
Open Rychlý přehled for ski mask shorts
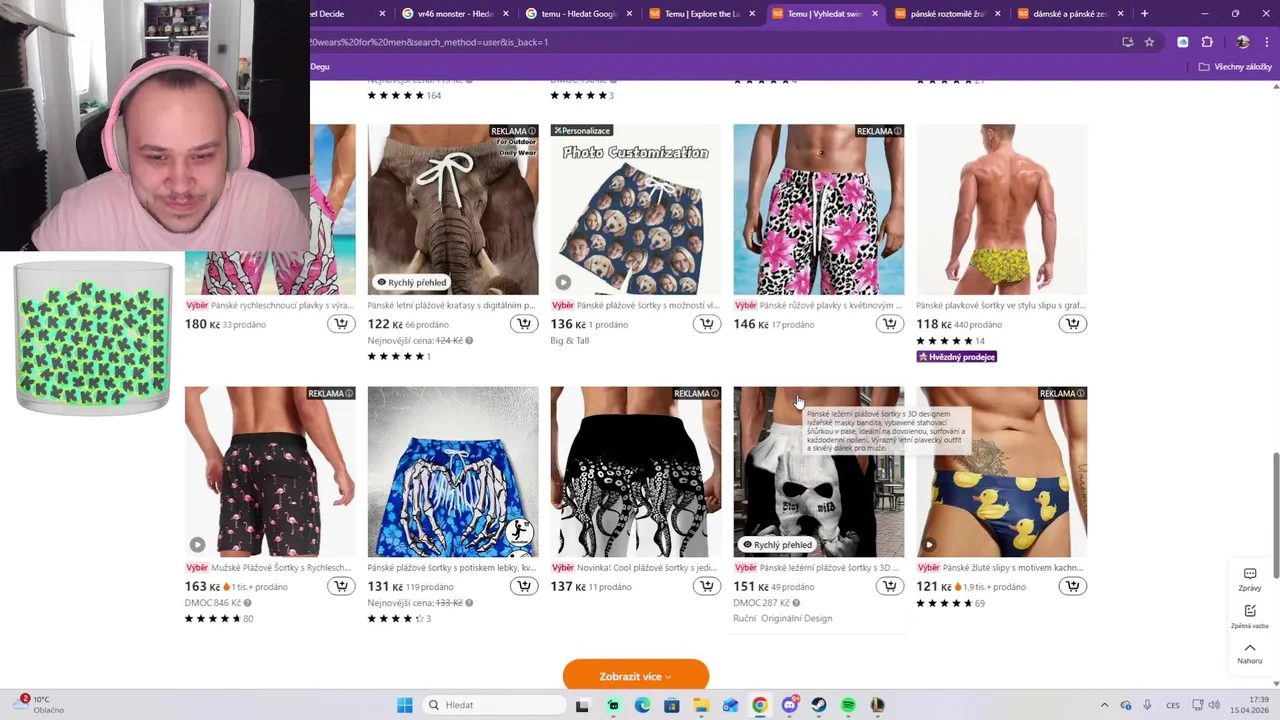point(777,545)
